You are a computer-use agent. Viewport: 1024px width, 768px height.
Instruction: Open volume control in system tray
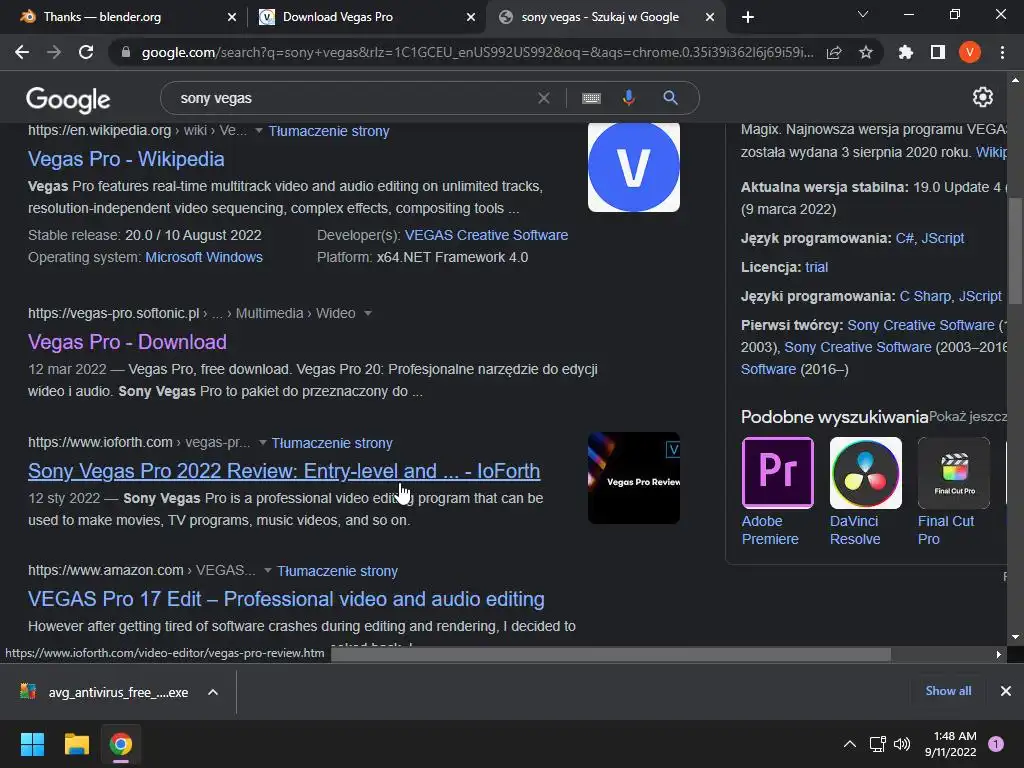coord(902,744)
